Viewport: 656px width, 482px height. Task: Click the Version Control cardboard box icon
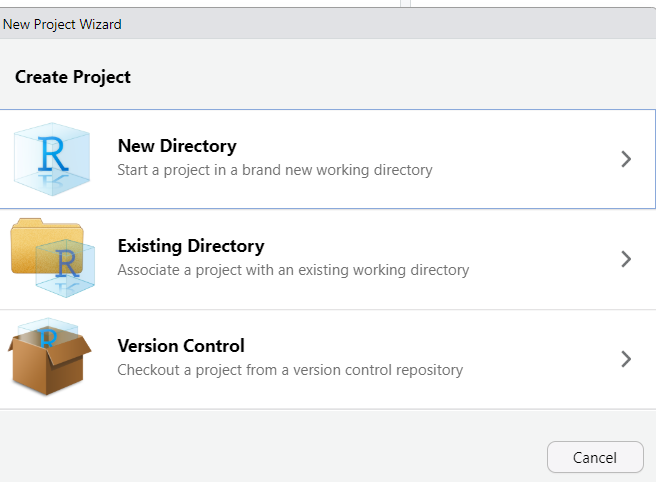[50, 358]
